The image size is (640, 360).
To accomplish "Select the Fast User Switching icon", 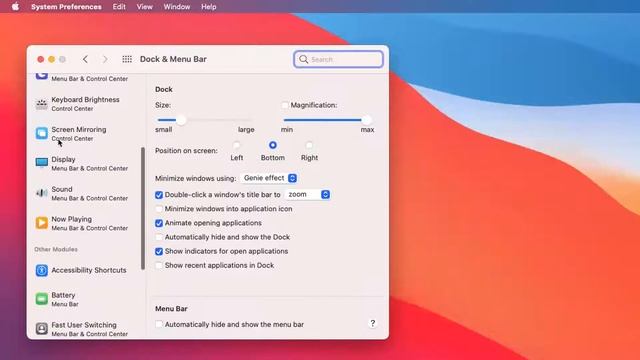I will point(42,329).
